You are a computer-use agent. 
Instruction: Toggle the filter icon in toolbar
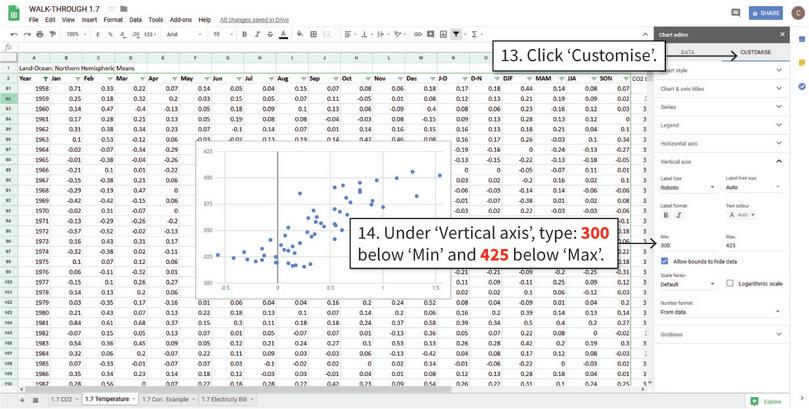pos(456,35)
